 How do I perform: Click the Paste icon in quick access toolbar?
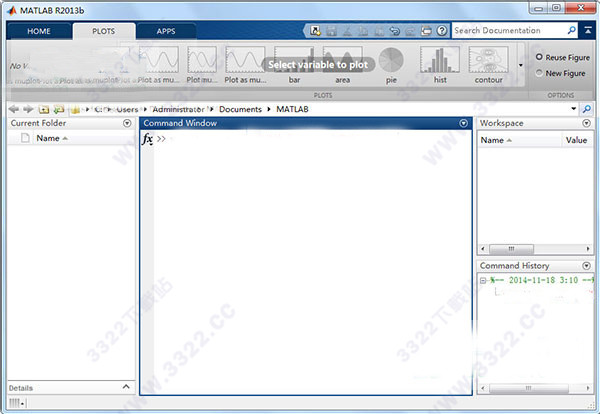coord(379,31)
